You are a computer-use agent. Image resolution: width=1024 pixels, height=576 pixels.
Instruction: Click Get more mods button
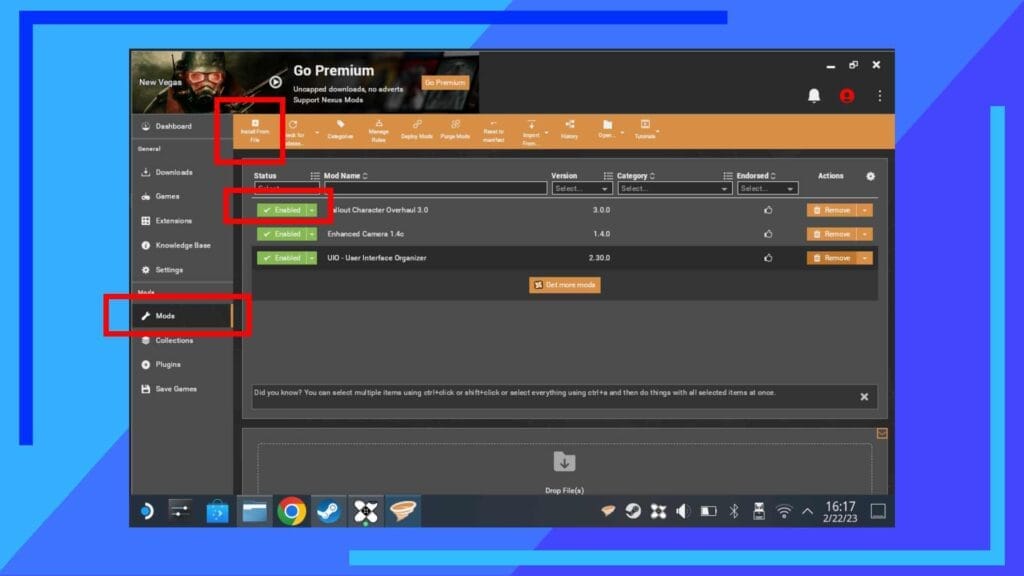[x=565, y=285]
